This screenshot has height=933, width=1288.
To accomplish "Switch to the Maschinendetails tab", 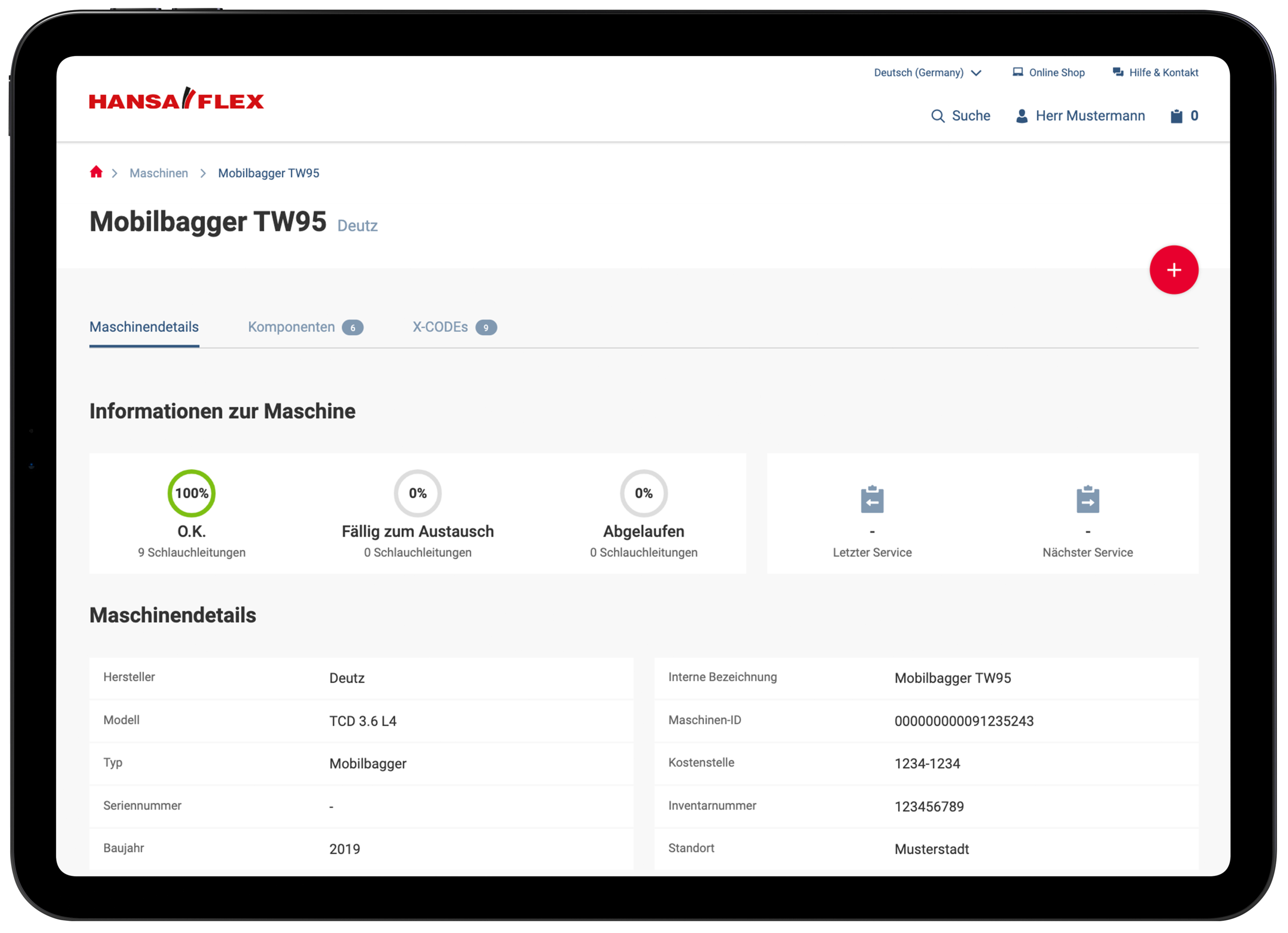I will coord(144,327).
